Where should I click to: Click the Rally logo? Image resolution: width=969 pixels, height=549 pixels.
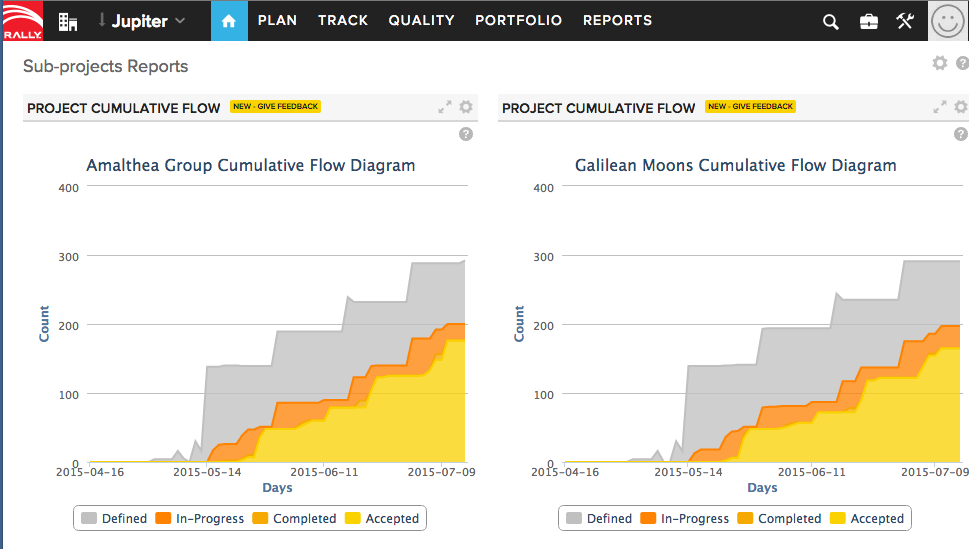[22, 21]
